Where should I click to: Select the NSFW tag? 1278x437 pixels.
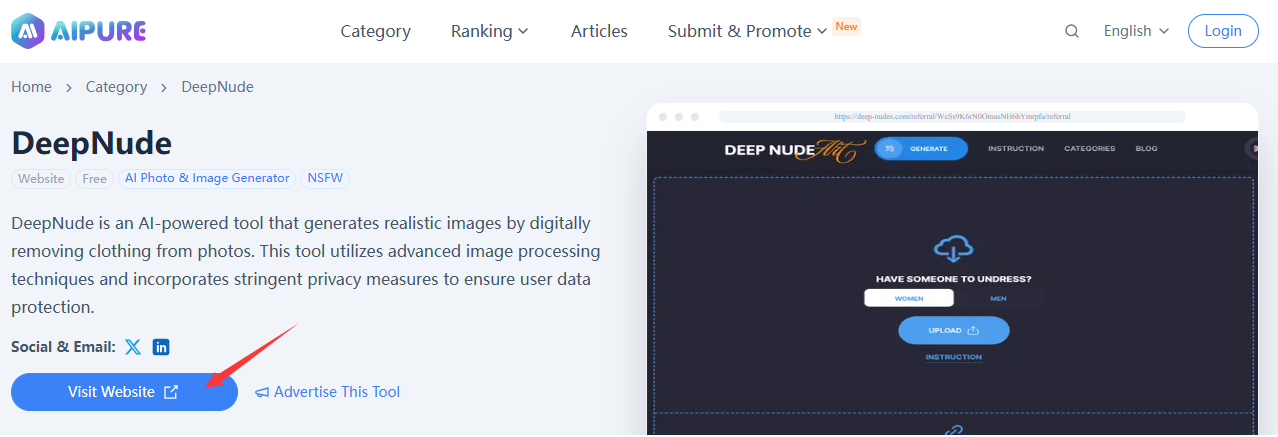pos(325,179)
